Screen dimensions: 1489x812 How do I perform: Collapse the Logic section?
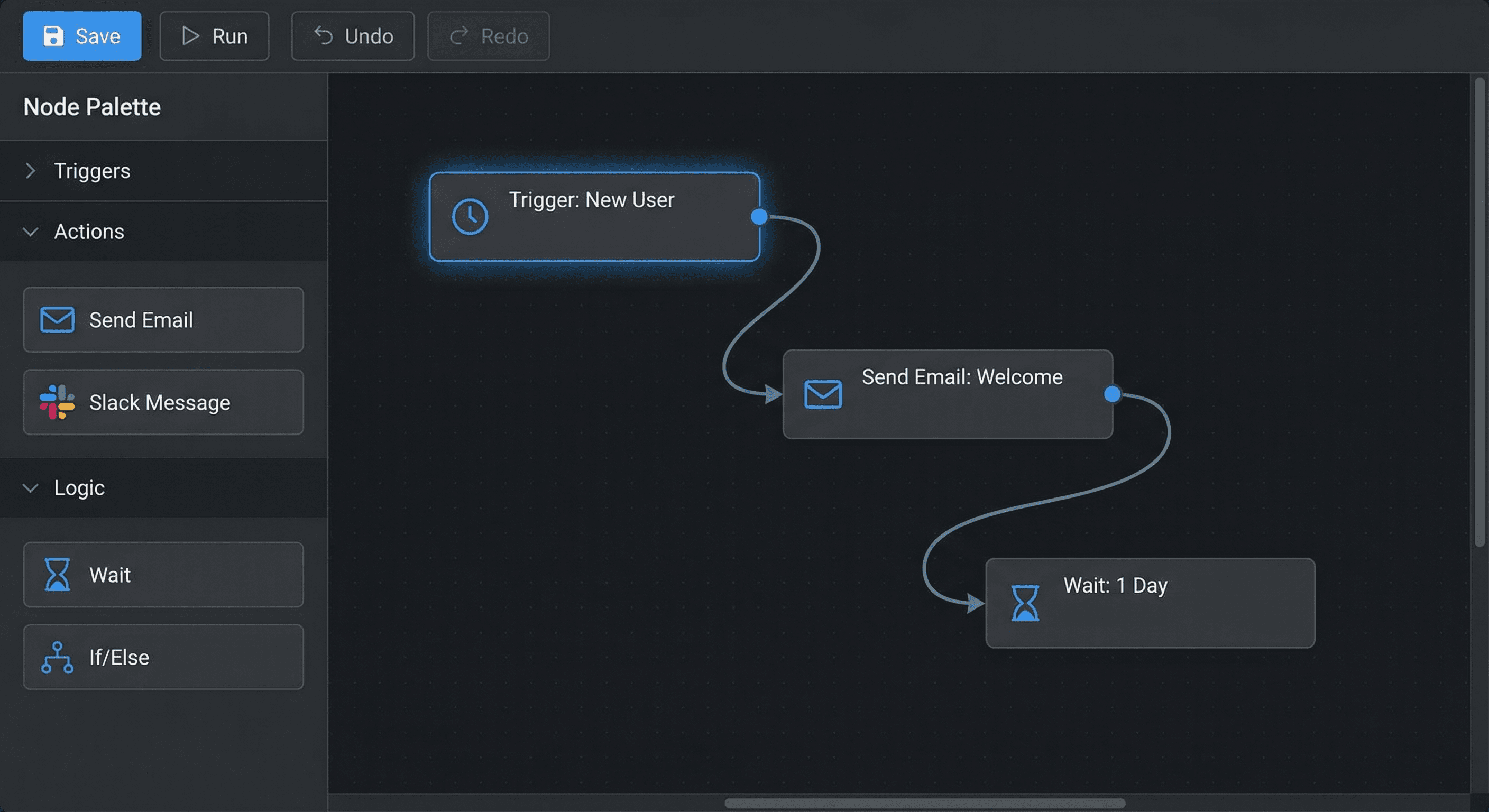point(79,488)
